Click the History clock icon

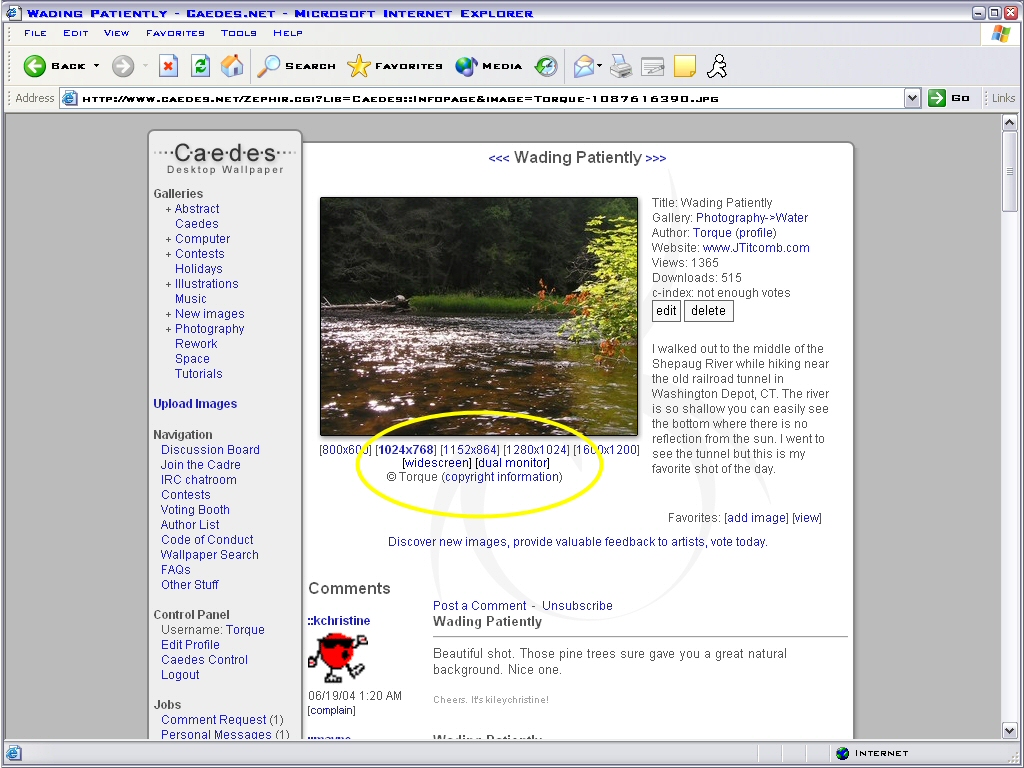point(546,66)
